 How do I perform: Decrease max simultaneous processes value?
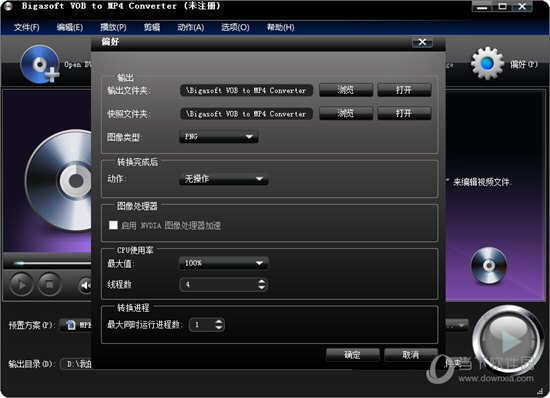[219, 328]
